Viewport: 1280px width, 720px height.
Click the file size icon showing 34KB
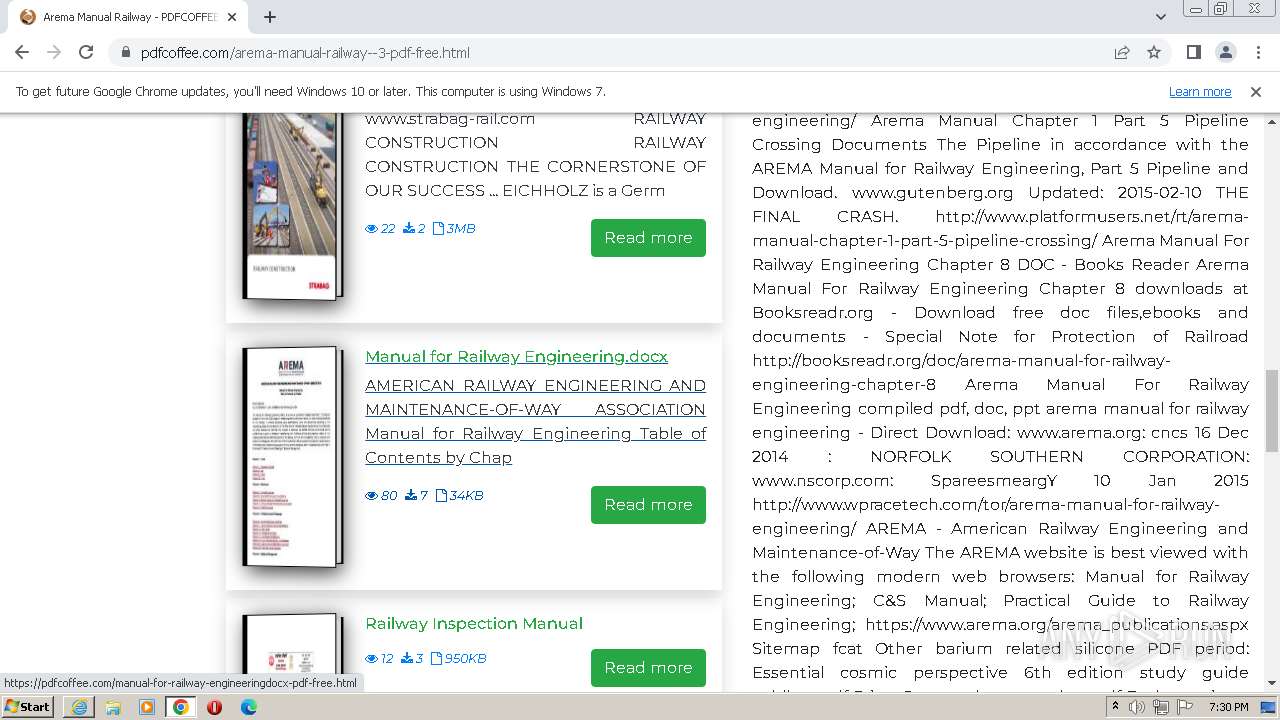click(x=441, y=496)
